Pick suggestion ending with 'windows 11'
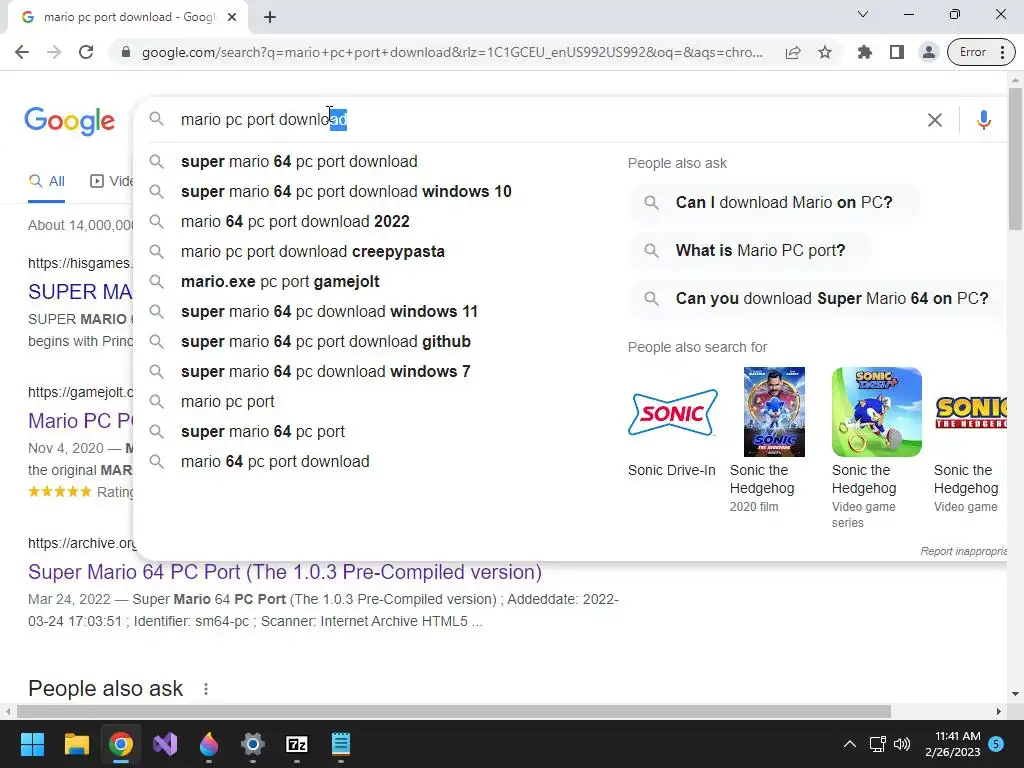Screen dimensions: 1024x768 click(329, 312)
